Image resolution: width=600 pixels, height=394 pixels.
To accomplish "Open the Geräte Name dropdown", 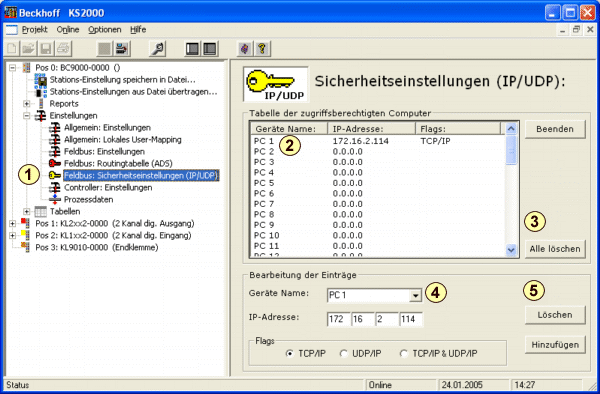I will pos(415,295).
